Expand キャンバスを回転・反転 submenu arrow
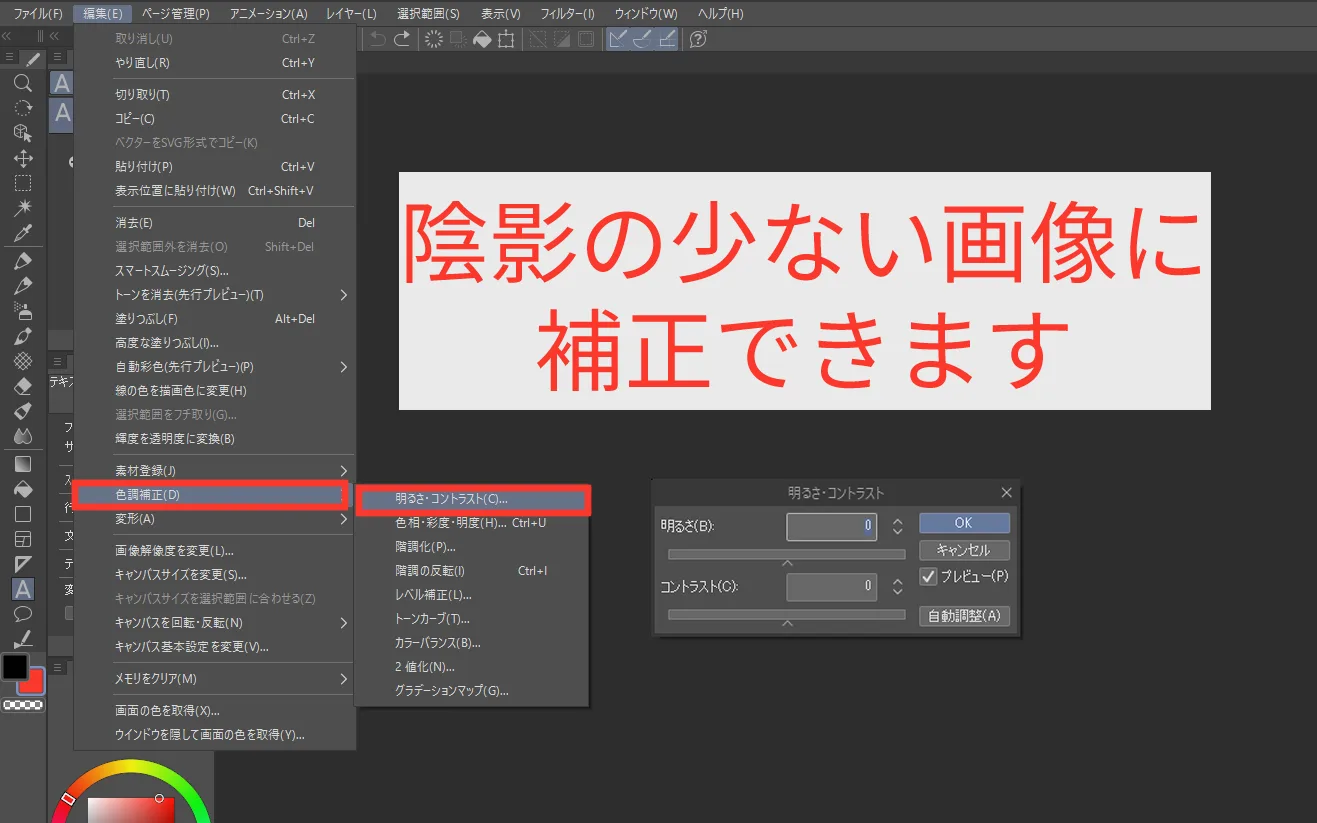Image resolution: width=1317 pixels, height=823 pixels. click(344, 623)
